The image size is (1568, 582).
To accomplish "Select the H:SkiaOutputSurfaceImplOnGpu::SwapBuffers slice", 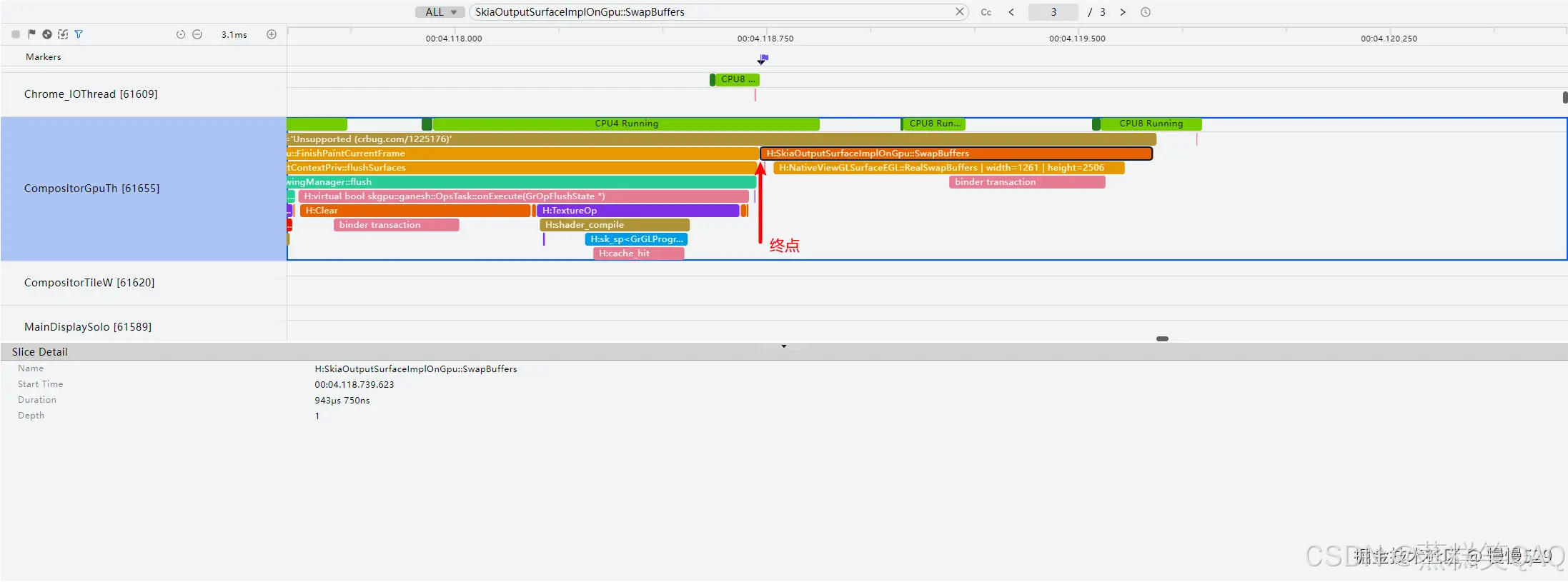I will click(956, 154).
